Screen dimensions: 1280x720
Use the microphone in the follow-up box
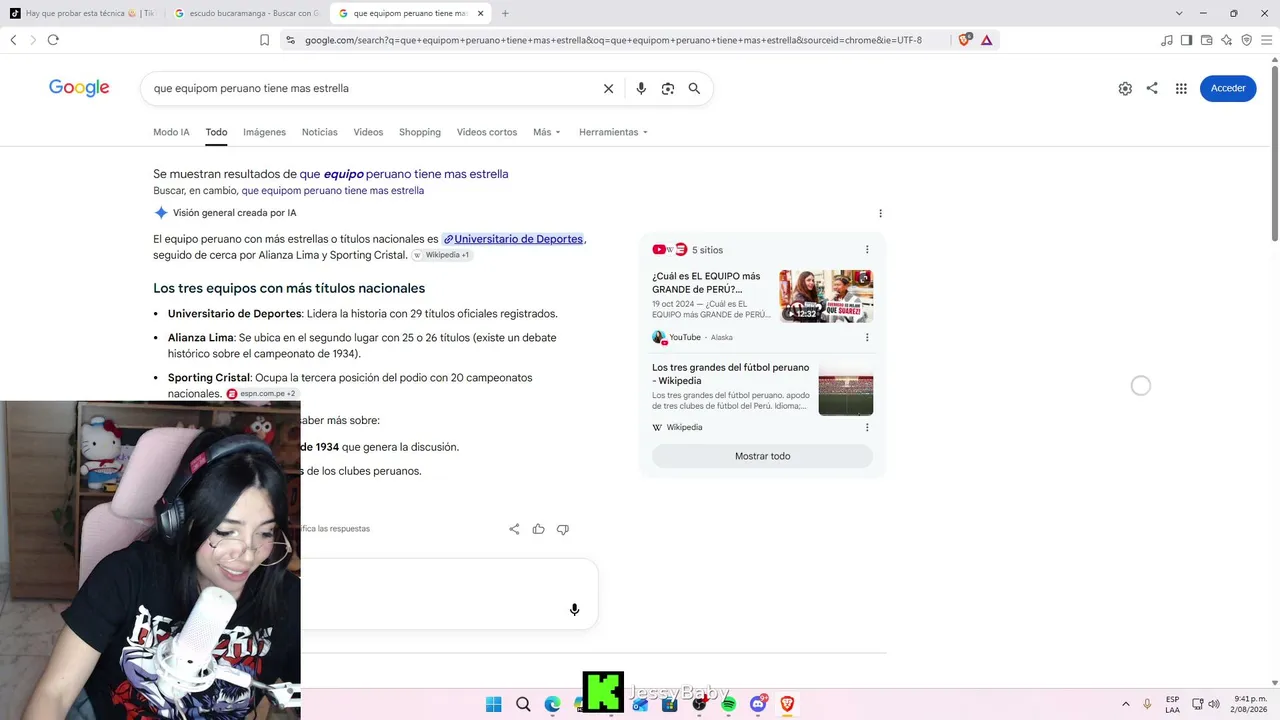(574, 610)
